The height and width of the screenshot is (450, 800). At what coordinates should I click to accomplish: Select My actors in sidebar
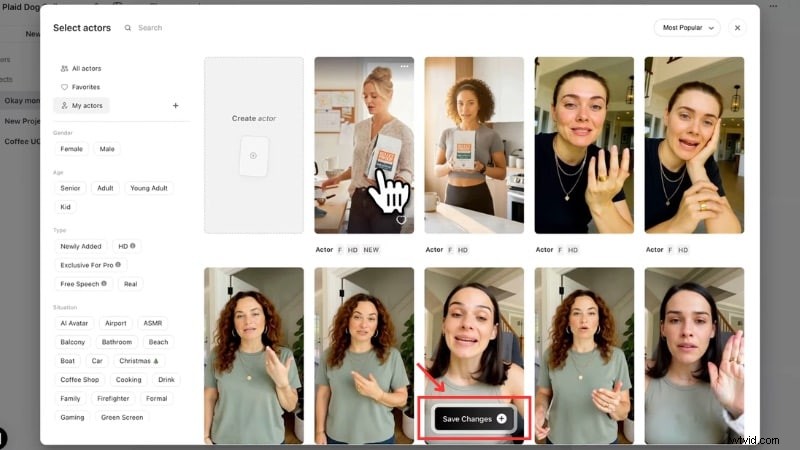point(82,106)
